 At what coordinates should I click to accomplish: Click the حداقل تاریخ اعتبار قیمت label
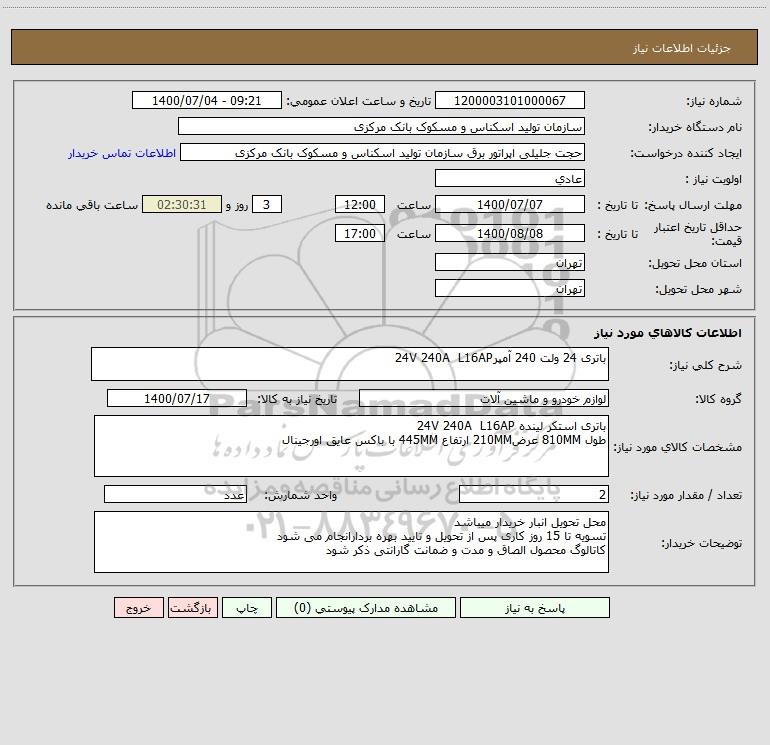(x=698, y=234)
